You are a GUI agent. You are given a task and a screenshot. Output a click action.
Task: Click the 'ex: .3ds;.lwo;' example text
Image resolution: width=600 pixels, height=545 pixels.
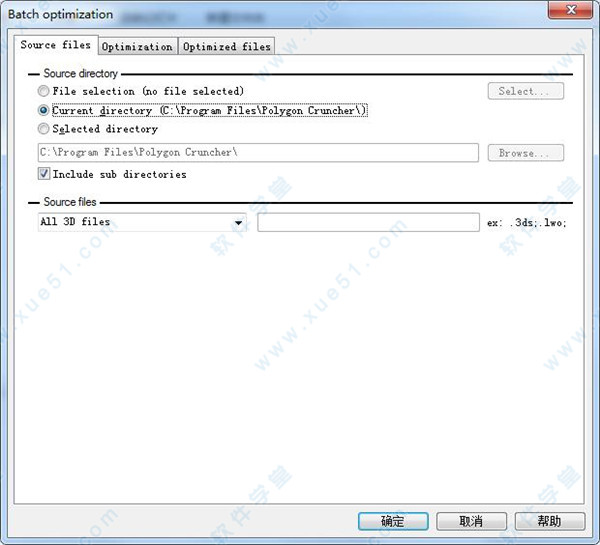(x=527, y=222)
